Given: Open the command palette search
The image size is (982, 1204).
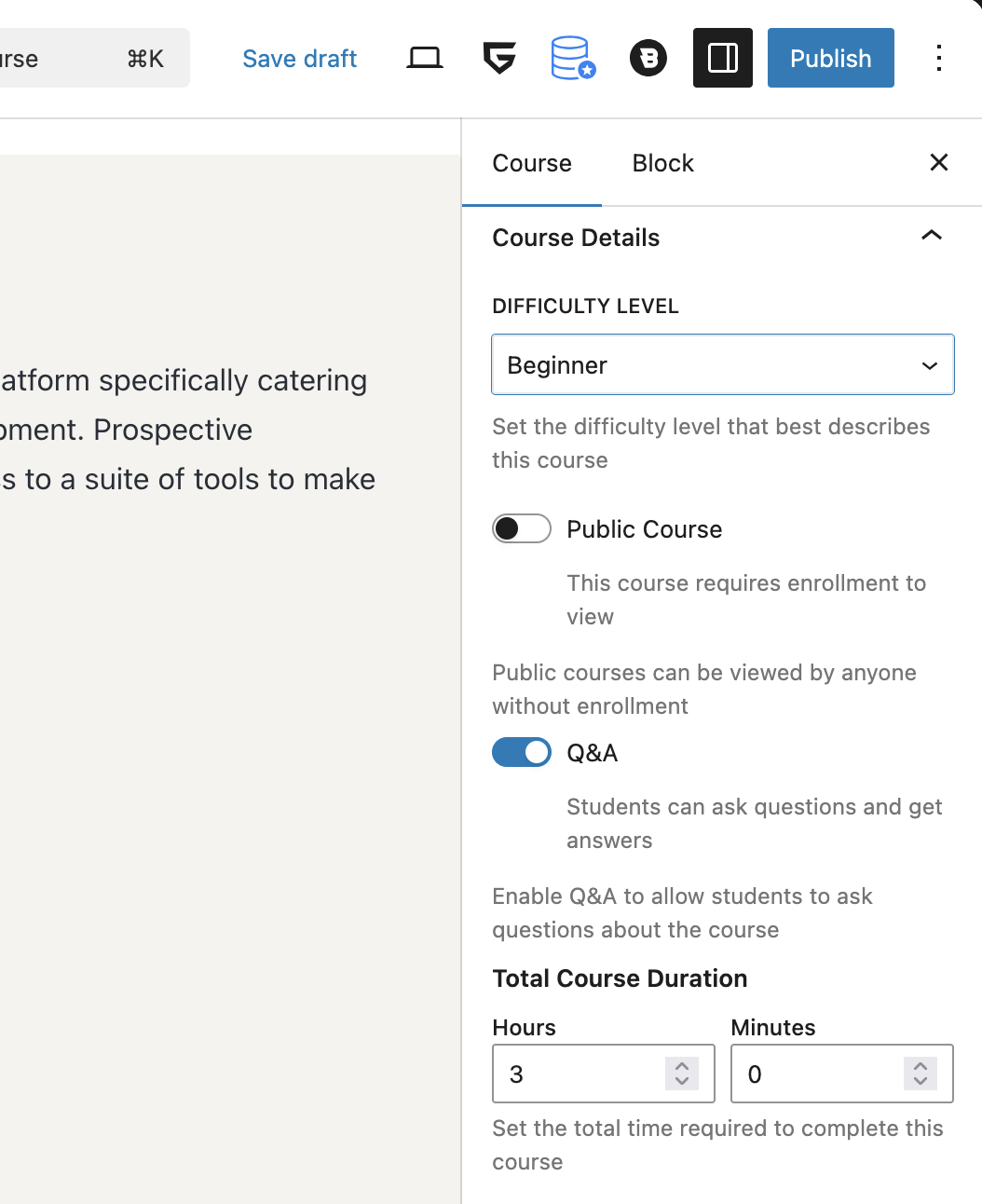Looking at the screenshot, I should tap(93, 58).
